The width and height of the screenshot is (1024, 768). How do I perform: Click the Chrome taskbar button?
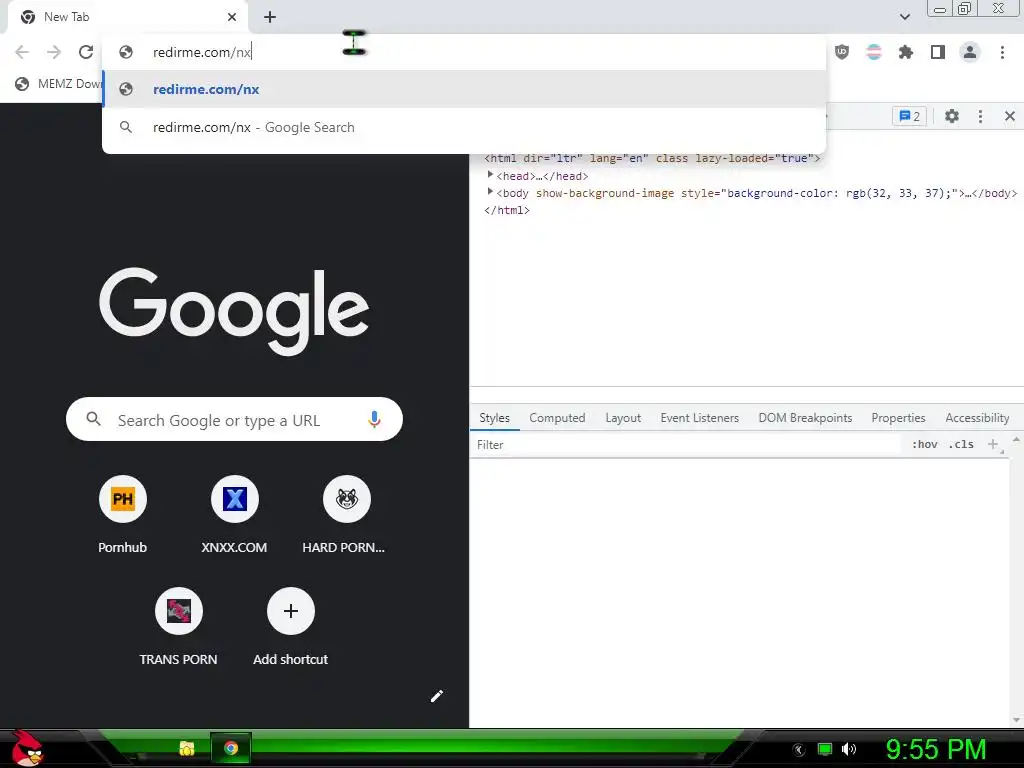coord(231,748)
